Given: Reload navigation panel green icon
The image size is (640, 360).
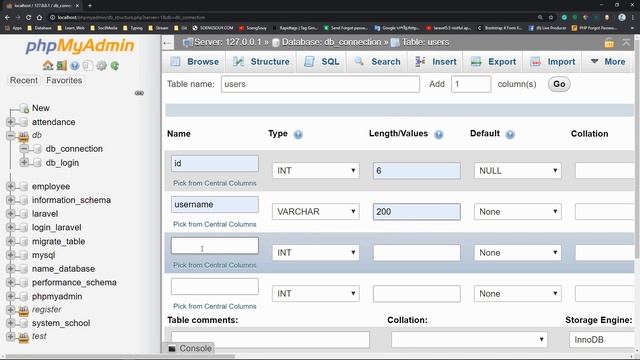Looking at the screenshot, I should (x=115, y=65).
